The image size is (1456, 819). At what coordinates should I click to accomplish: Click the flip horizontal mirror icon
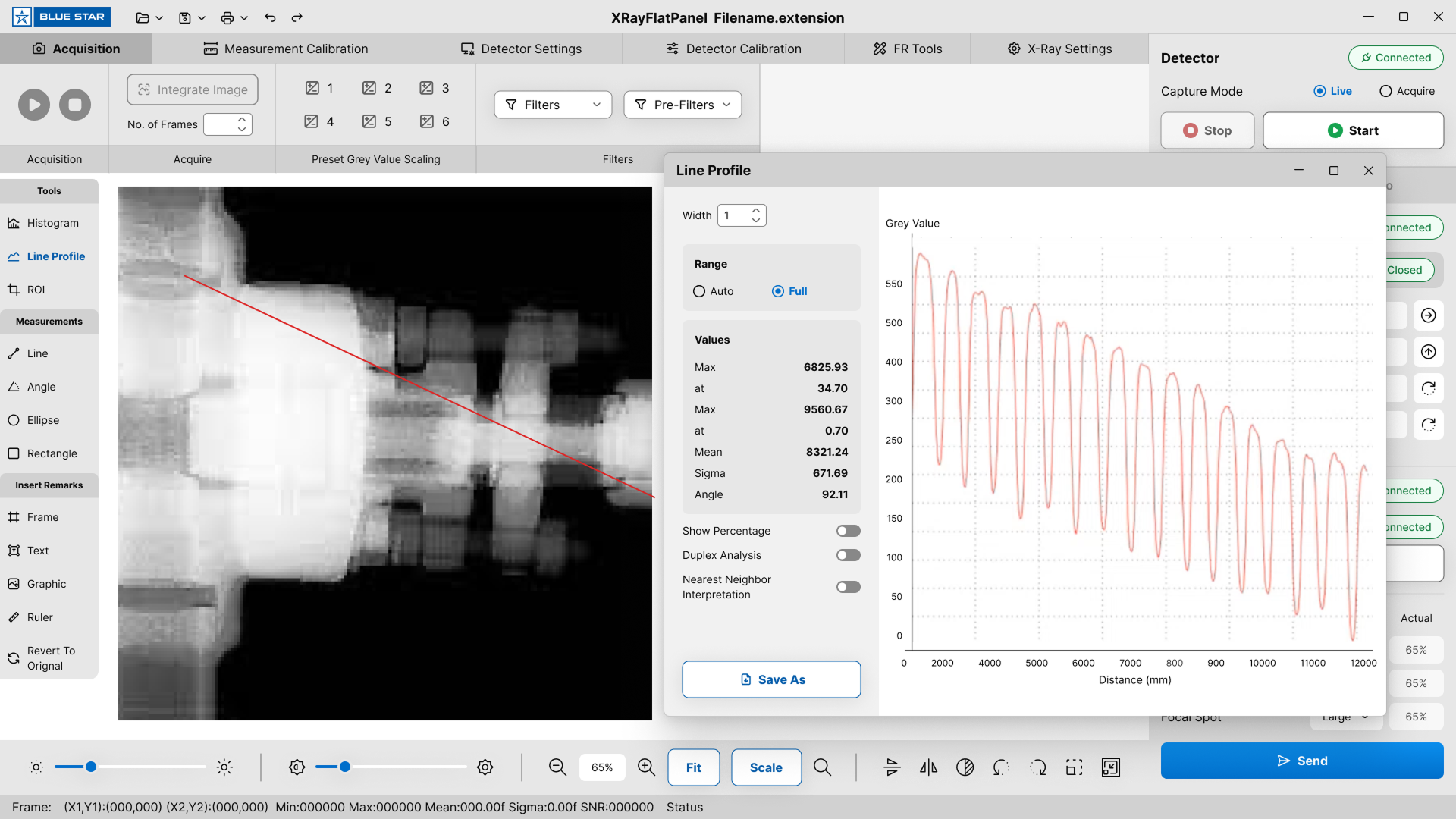(928, 767)
